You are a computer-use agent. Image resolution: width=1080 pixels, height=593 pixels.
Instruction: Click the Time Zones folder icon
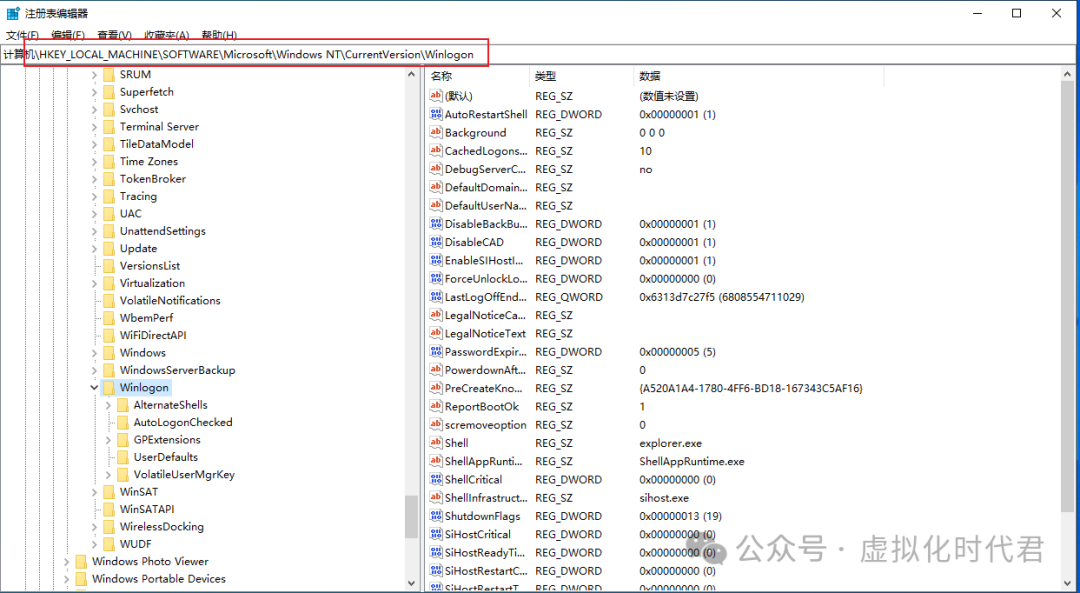[108, 161]
